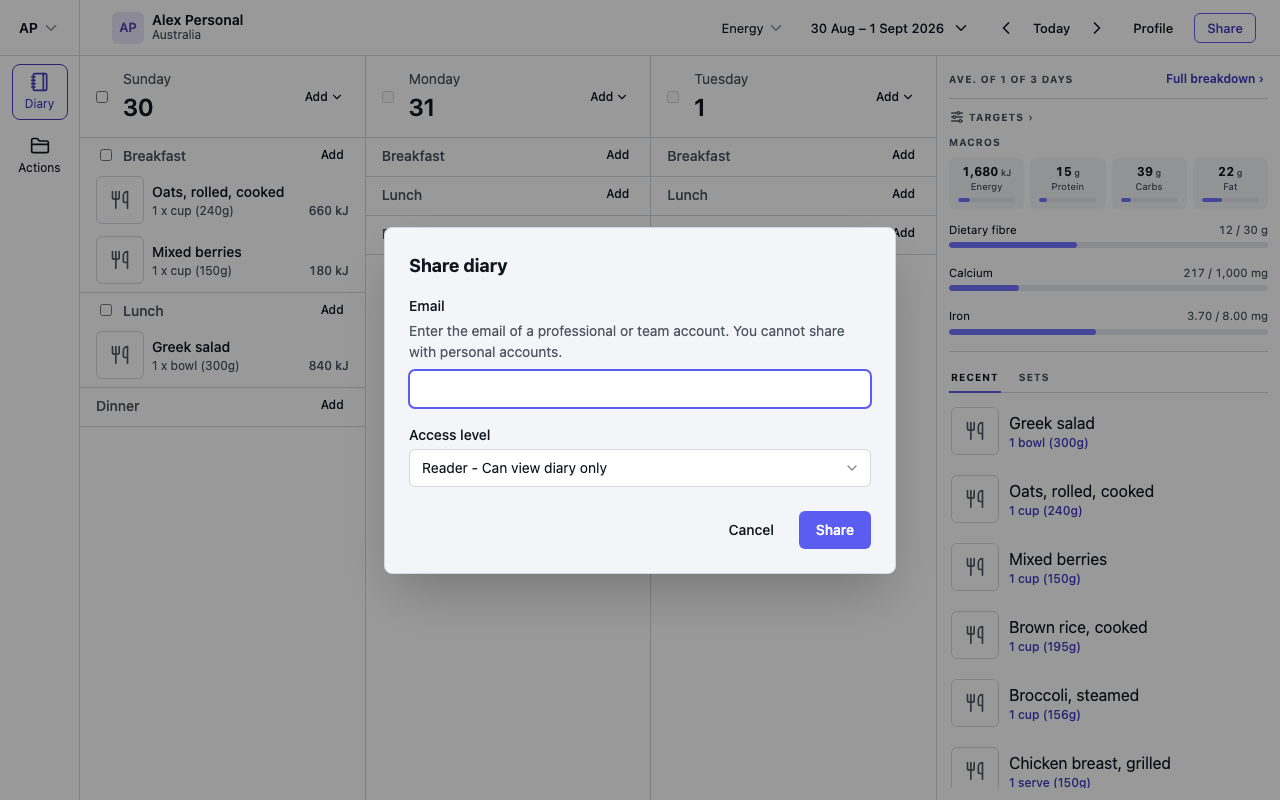1280x800 pixels.
Task: Open the Targets settings sliders icon
Action: pos(957,117)
